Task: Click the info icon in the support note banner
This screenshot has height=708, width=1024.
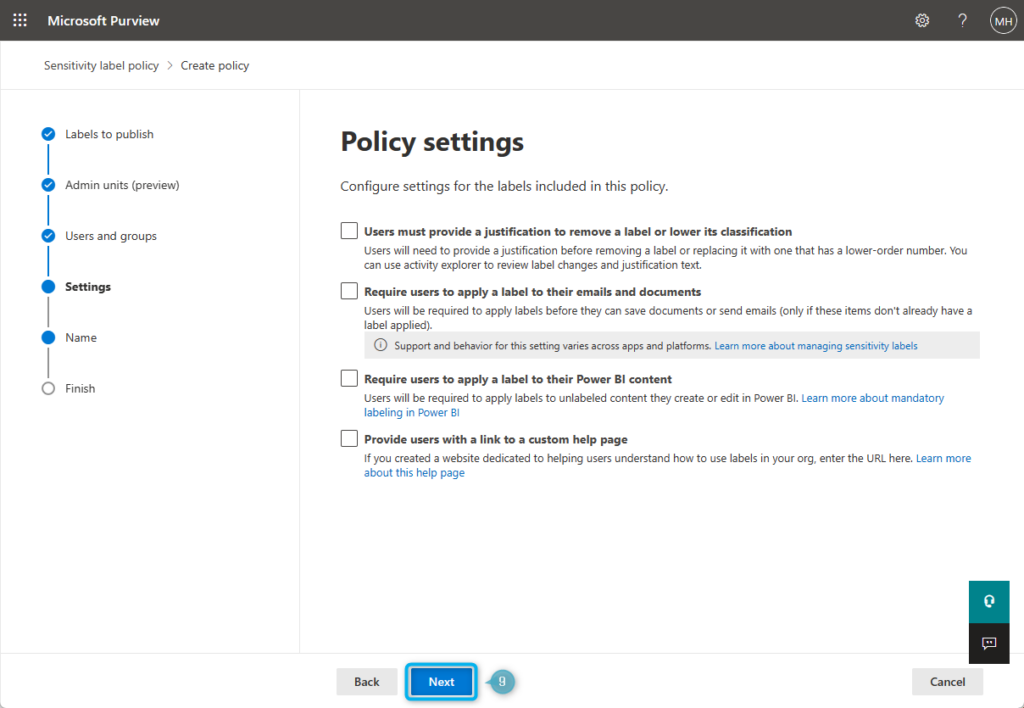Action: (381, 345)
